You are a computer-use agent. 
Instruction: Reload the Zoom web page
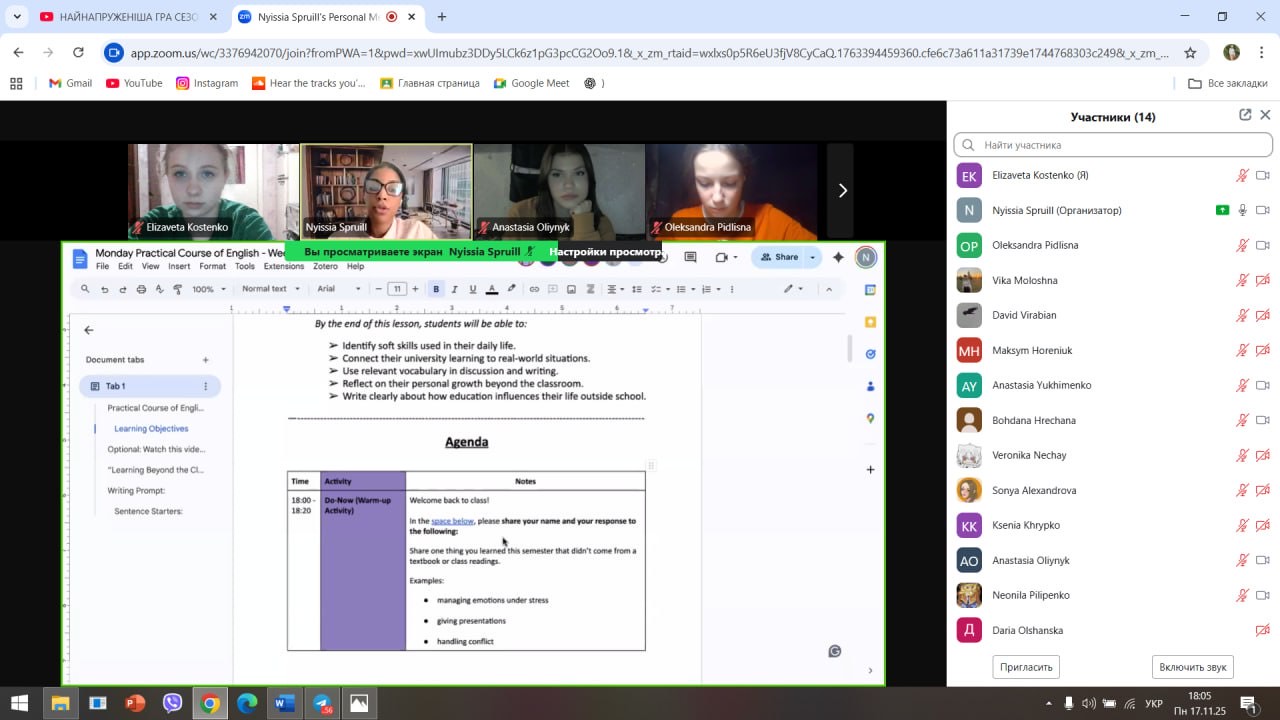[x=78, y=52]
